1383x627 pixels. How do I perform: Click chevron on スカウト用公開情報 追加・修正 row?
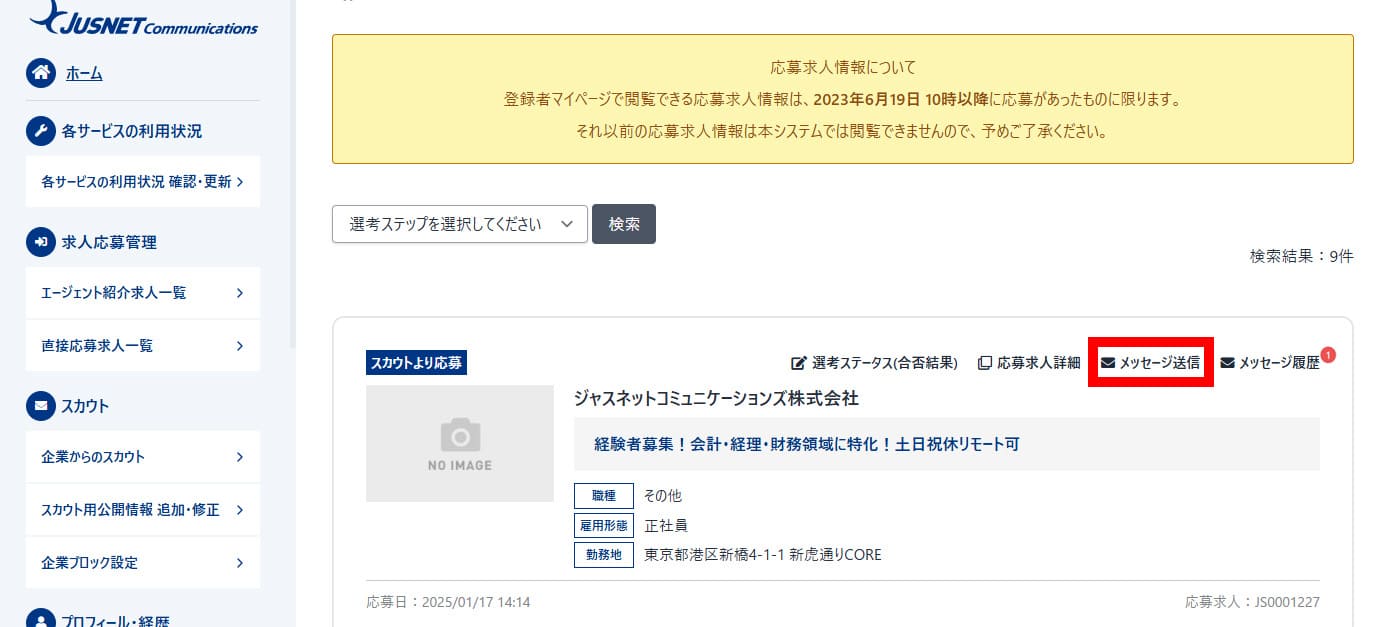240,510
